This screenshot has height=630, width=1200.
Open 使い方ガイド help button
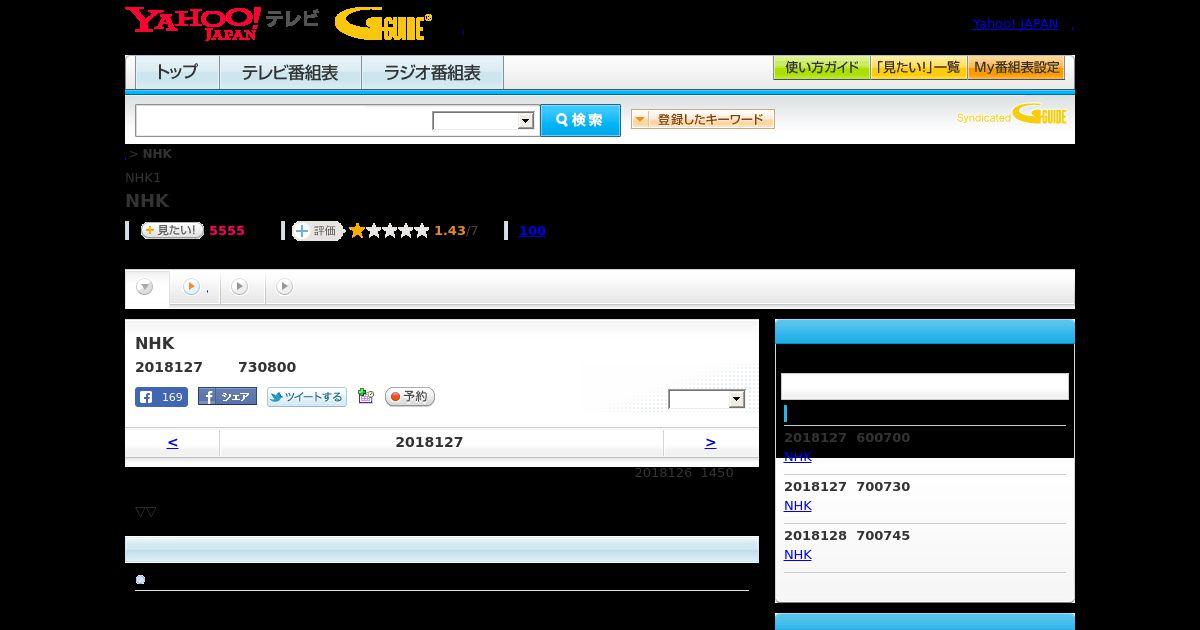coord(821,68)
